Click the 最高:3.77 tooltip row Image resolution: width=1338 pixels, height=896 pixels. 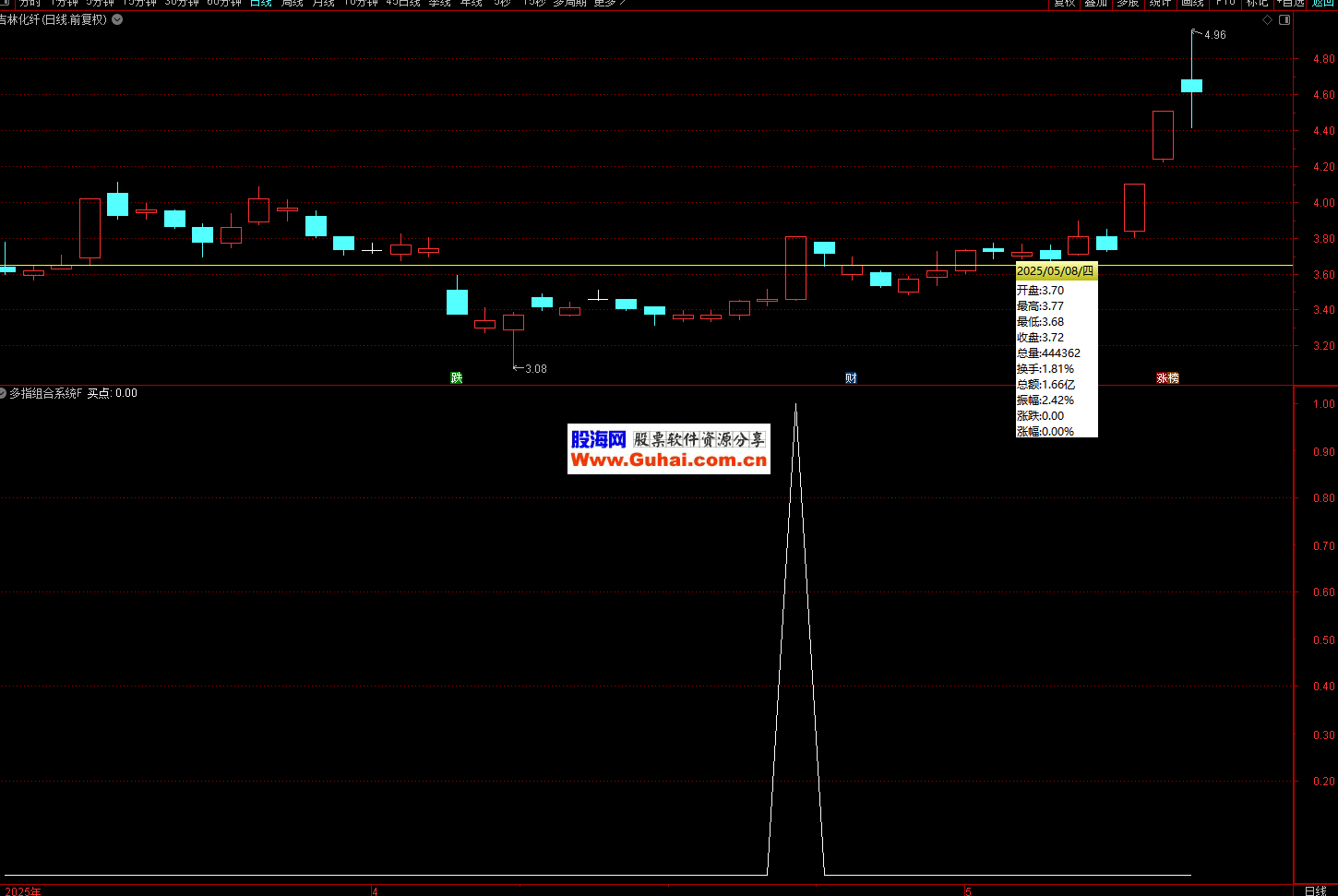click(x=1040, y=305)
